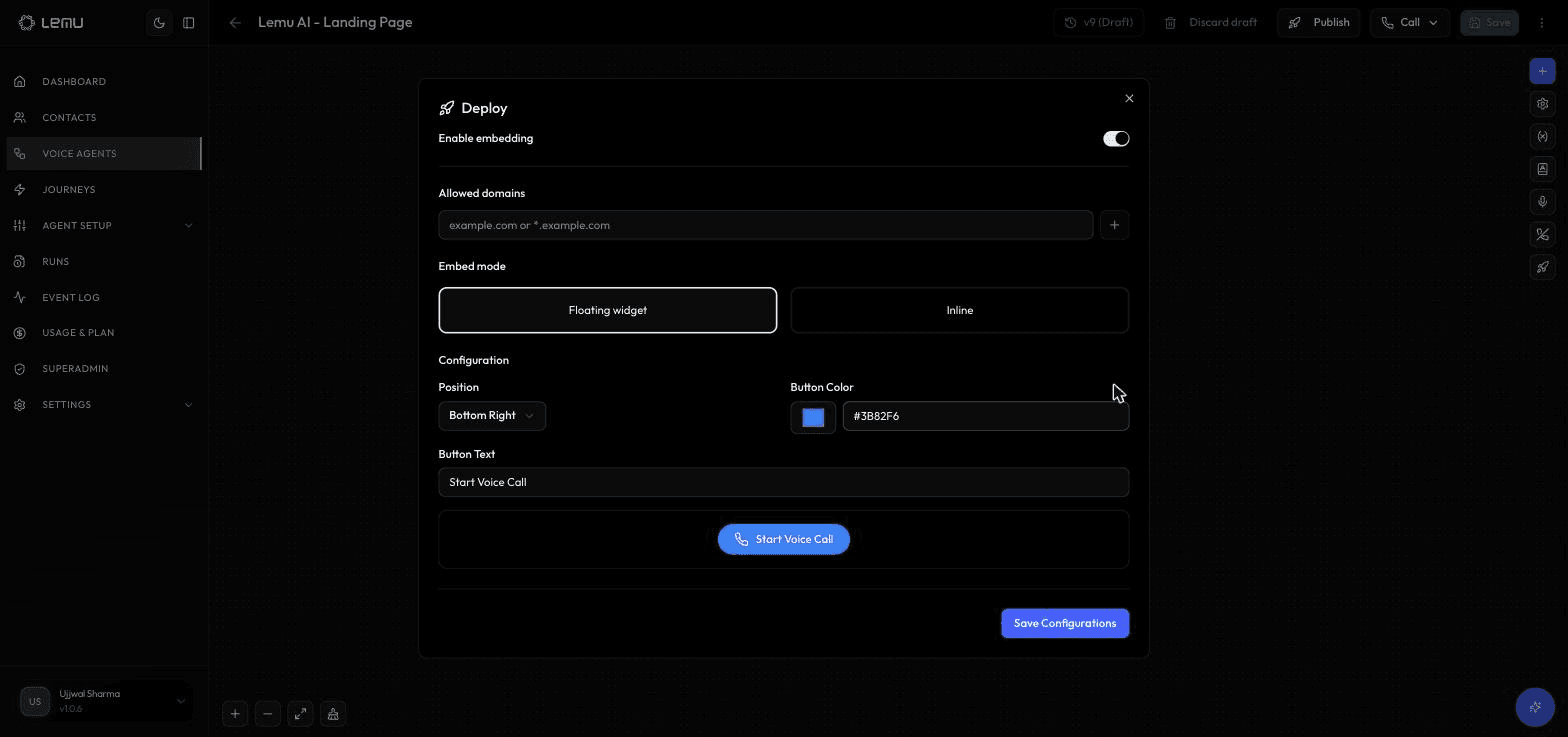The width and height of the screenshot is (1568, 737).
Task: Expand the Call dropdown
Action: click(x=1410, y=23)
